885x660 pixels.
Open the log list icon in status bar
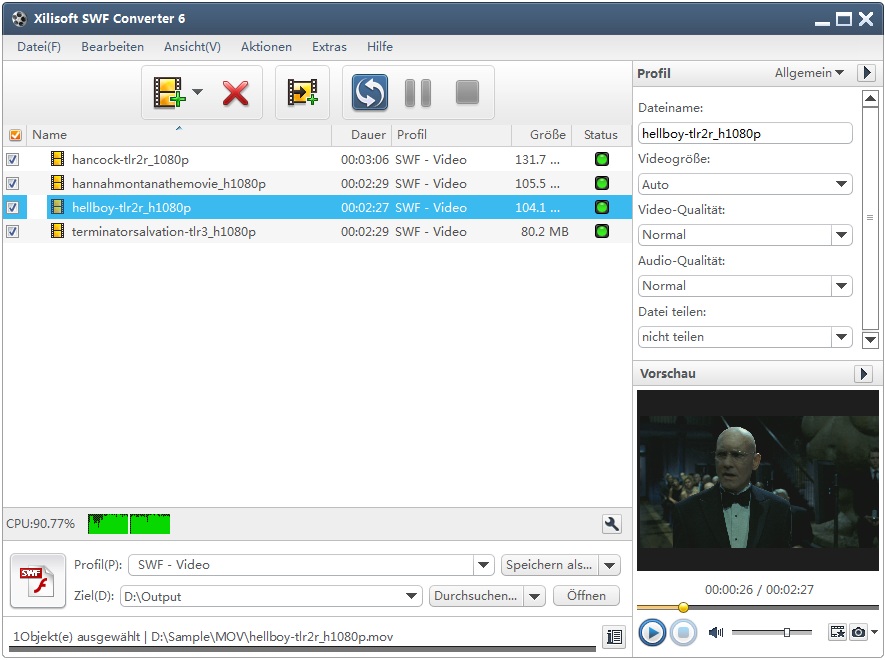point(614,637)
